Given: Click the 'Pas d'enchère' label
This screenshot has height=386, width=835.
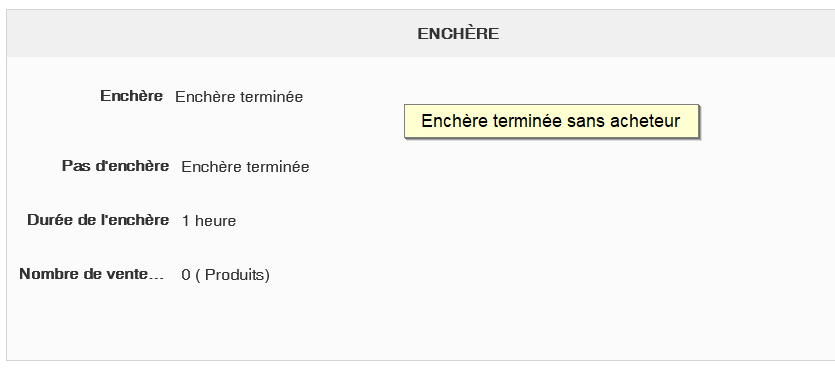Looking at the screenshot, I should (116, 166).
